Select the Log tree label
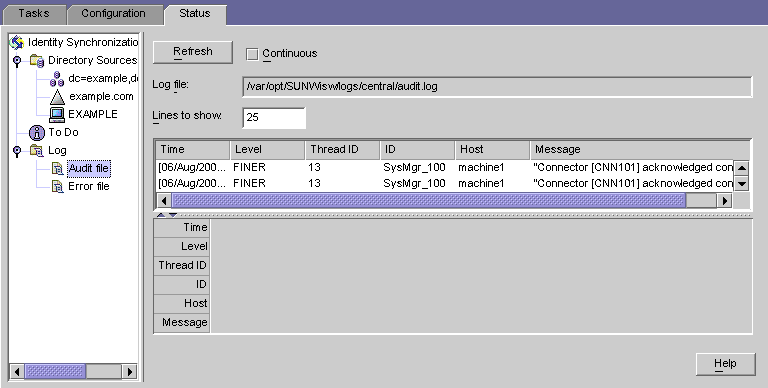Viewport: 768px width, 388px height. (57, 151)
